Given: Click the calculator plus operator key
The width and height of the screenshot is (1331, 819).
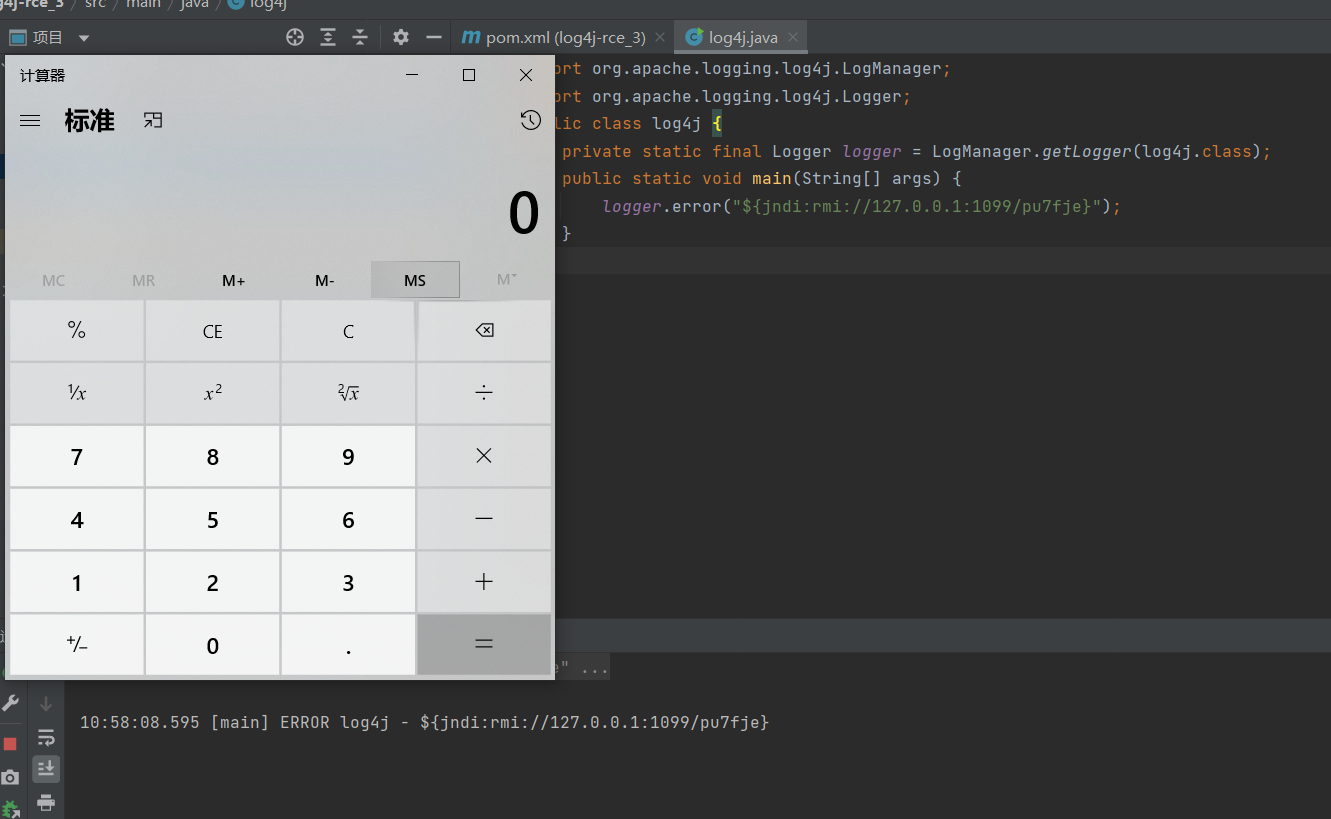Looking at the screenshot, I should (484, 582).
